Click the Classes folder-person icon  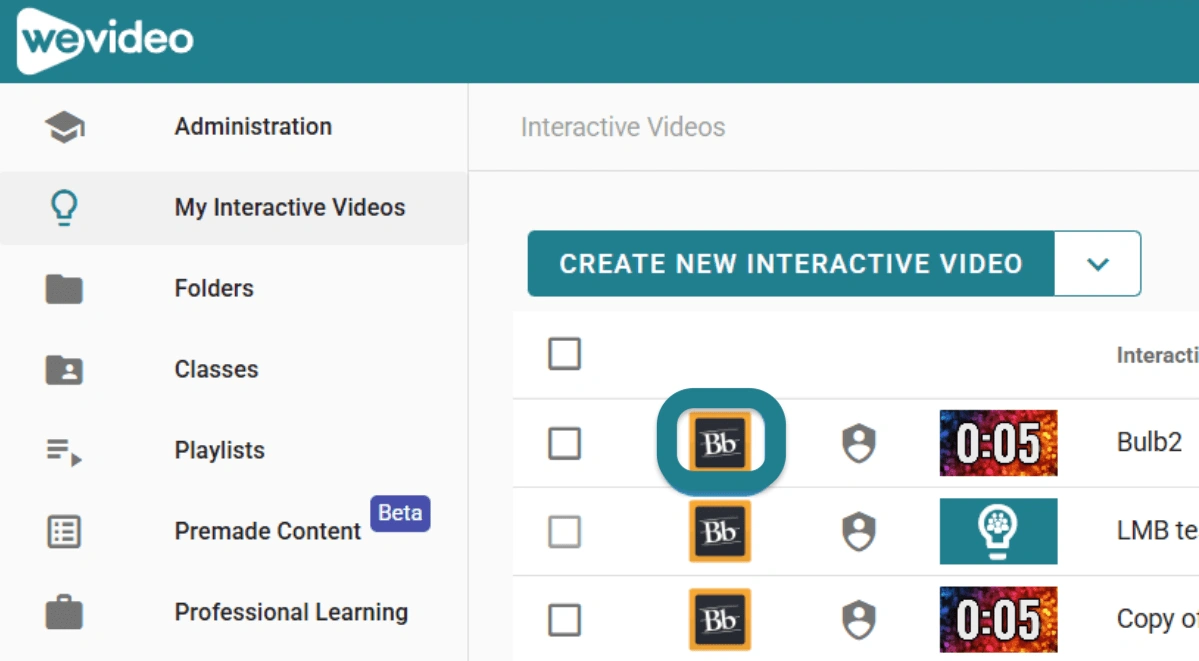click(64, 370)
